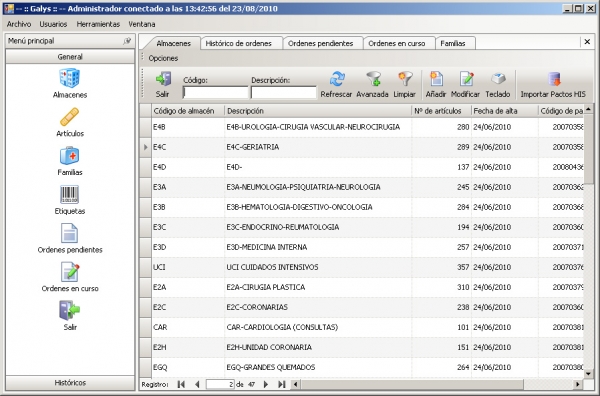600x396 pixels.
Task: Click horizontal scrollbar right arrow
Action: 578,384
